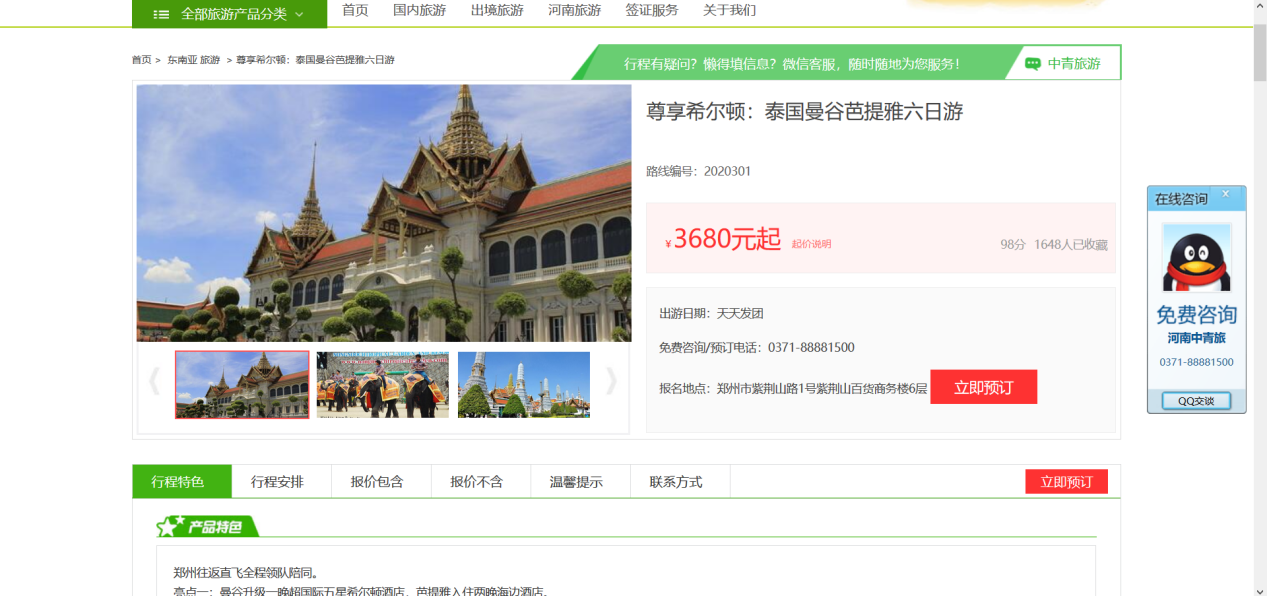Go to 出境旅游 menu item
The height and width of the screenshot is (596, 1267).
(497, 10)
